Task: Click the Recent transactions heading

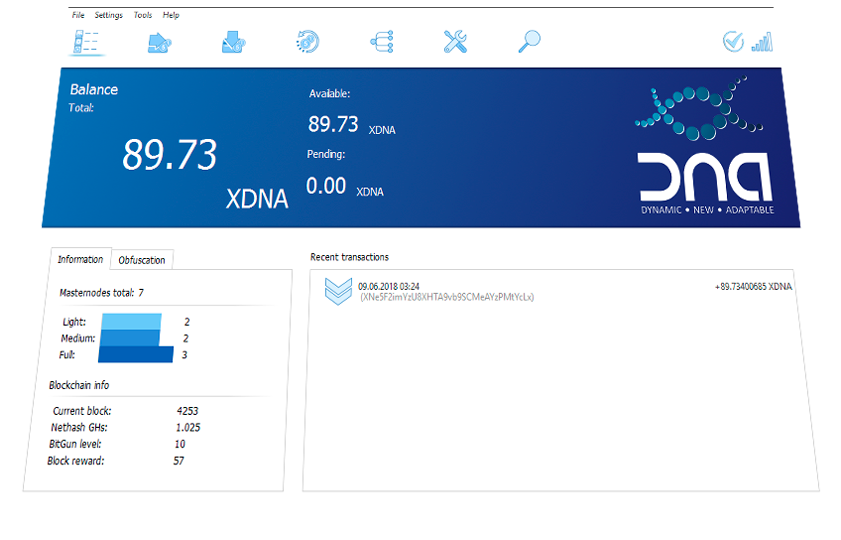Action: 349,257
